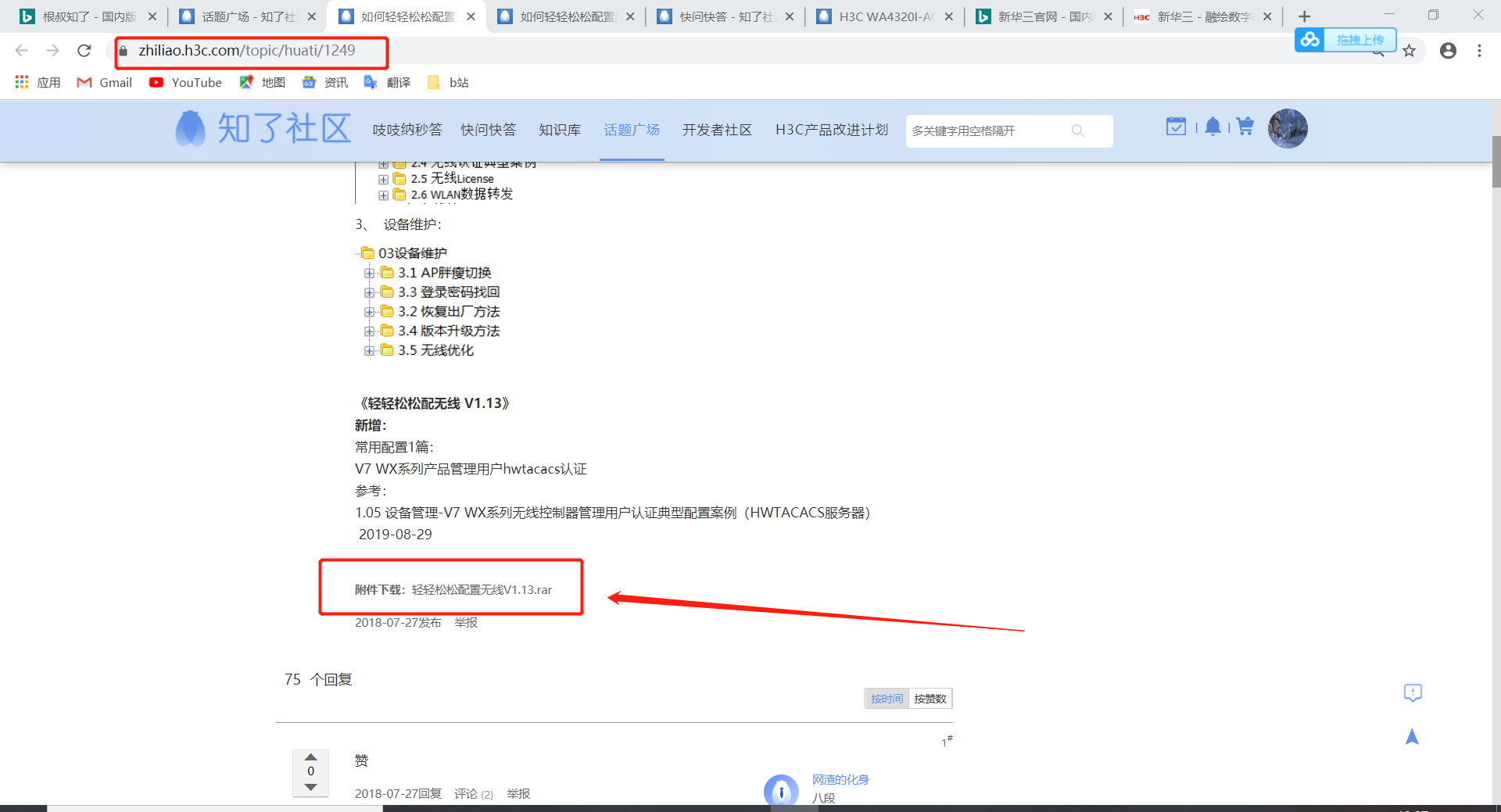The height and width of the screenshot is (812, 1501).
Task: Download 轻轻松松配置无线V1.13.rar attachment
Action: point(482,590)
